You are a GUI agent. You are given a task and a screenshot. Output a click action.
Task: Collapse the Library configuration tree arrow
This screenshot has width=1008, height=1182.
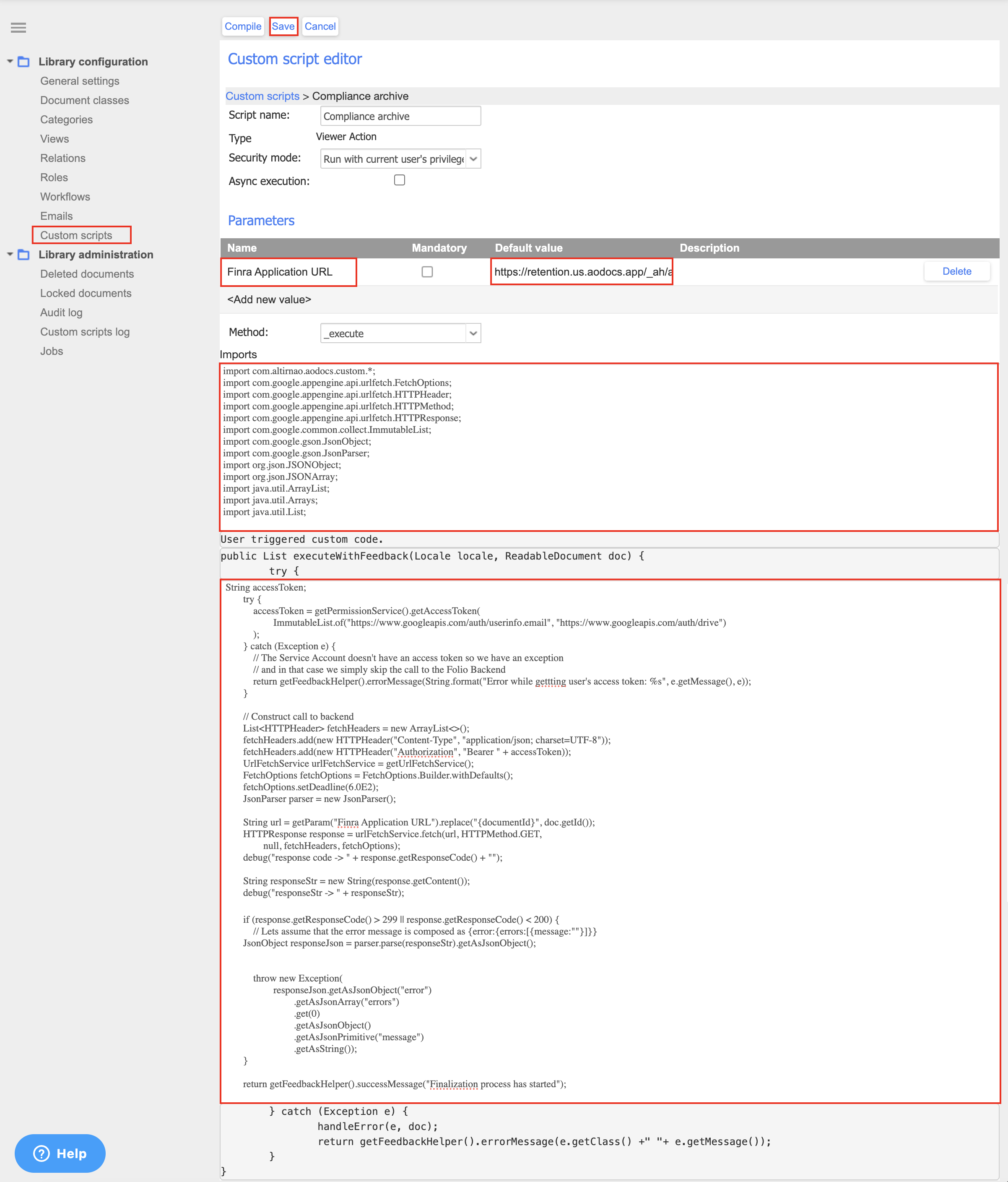tap(10, 61)
